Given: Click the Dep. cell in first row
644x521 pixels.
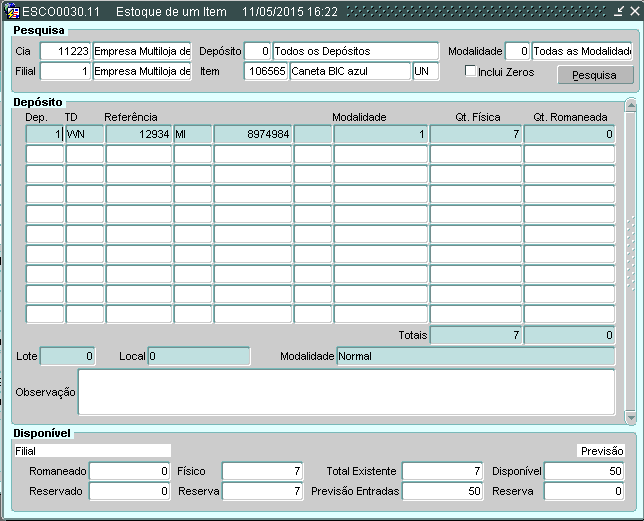Looking at the screenshot, I should 45,134.
